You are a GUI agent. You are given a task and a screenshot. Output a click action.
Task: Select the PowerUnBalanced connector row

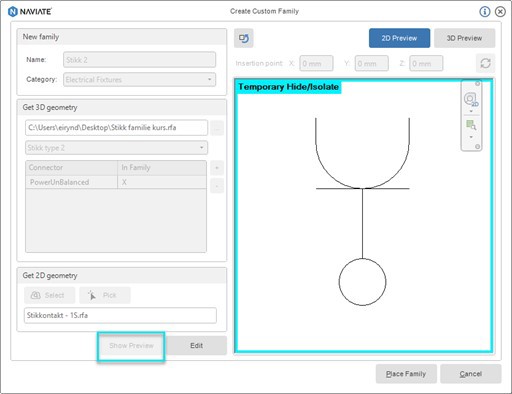pyautogui.click(x=116, y=182)
